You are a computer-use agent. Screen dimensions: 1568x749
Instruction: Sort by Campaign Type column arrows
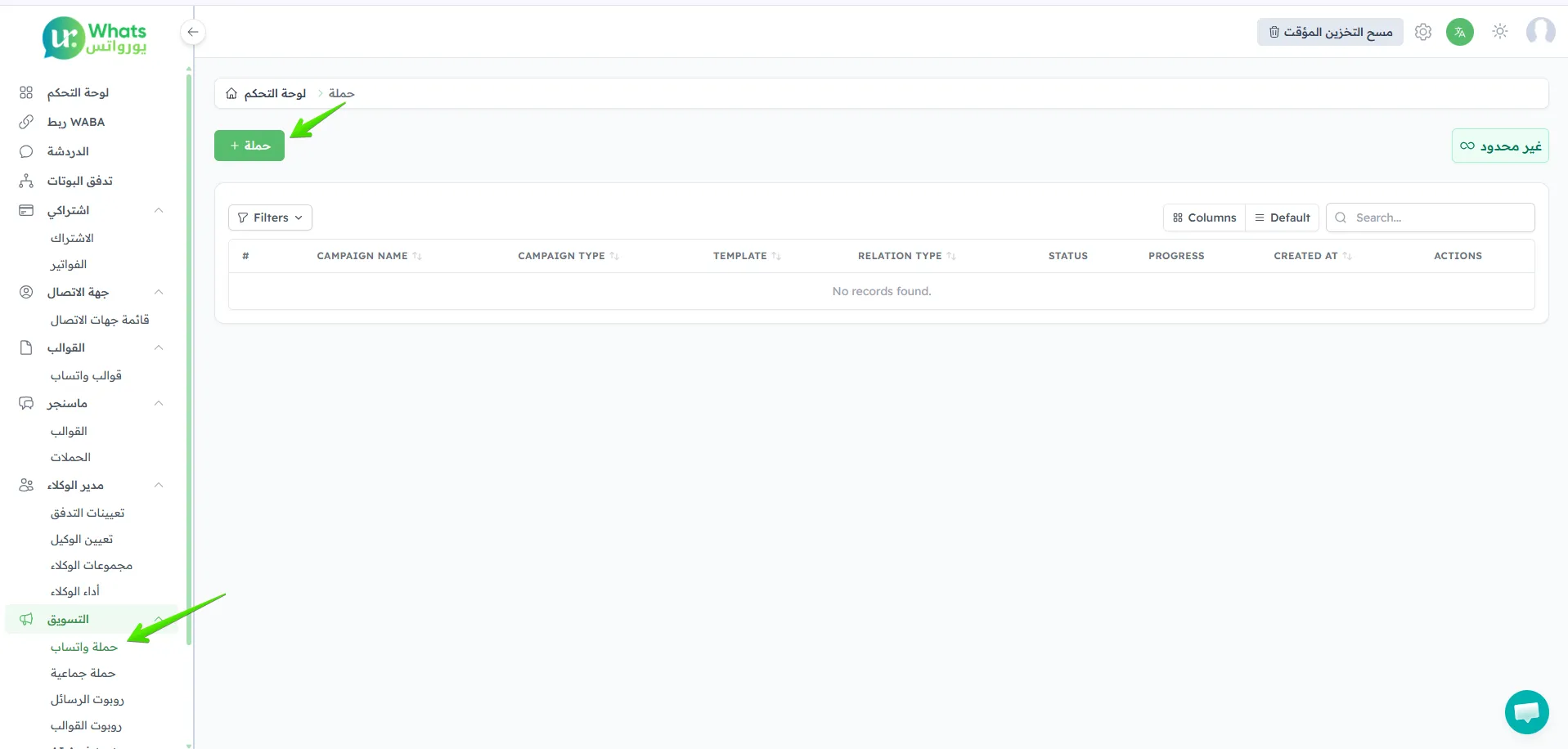point(614,256)
